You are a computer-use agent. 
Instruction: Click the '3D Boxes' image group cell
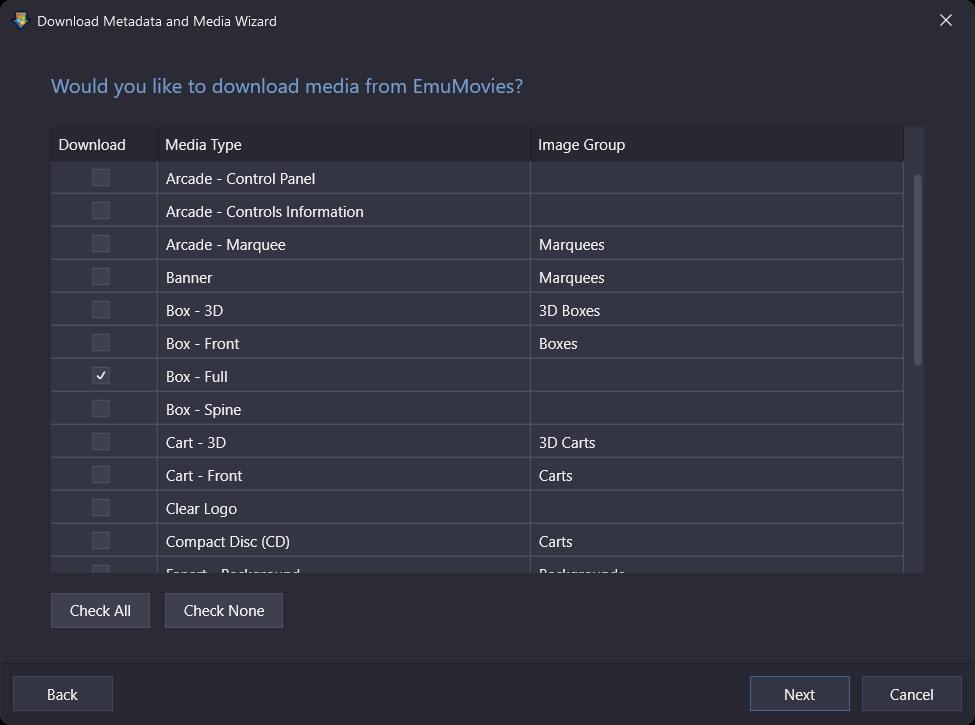click(717, 310)
